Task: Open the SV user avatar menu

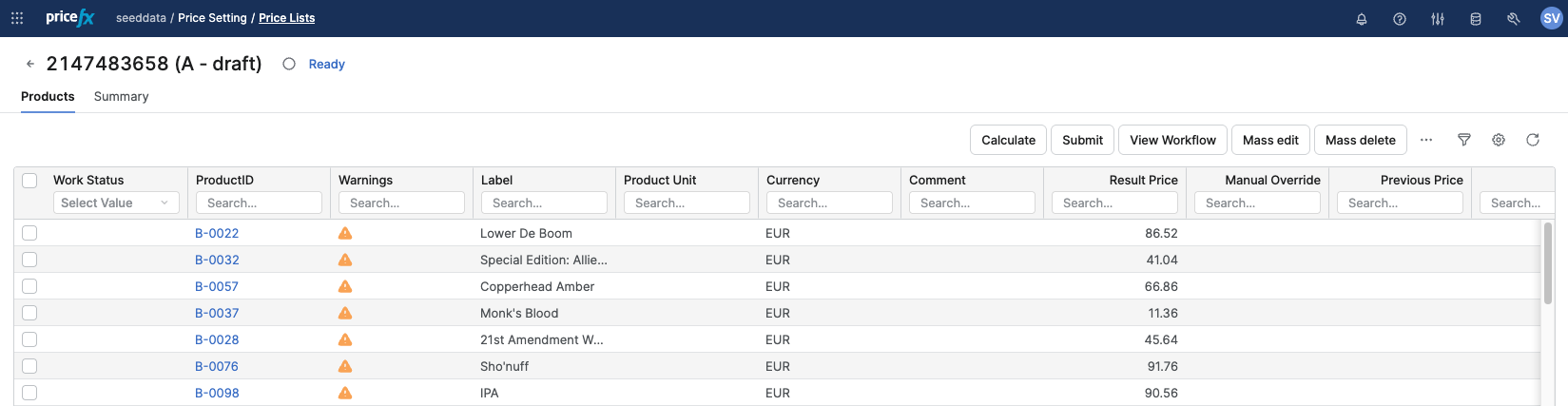Action: pos(1551,18)
